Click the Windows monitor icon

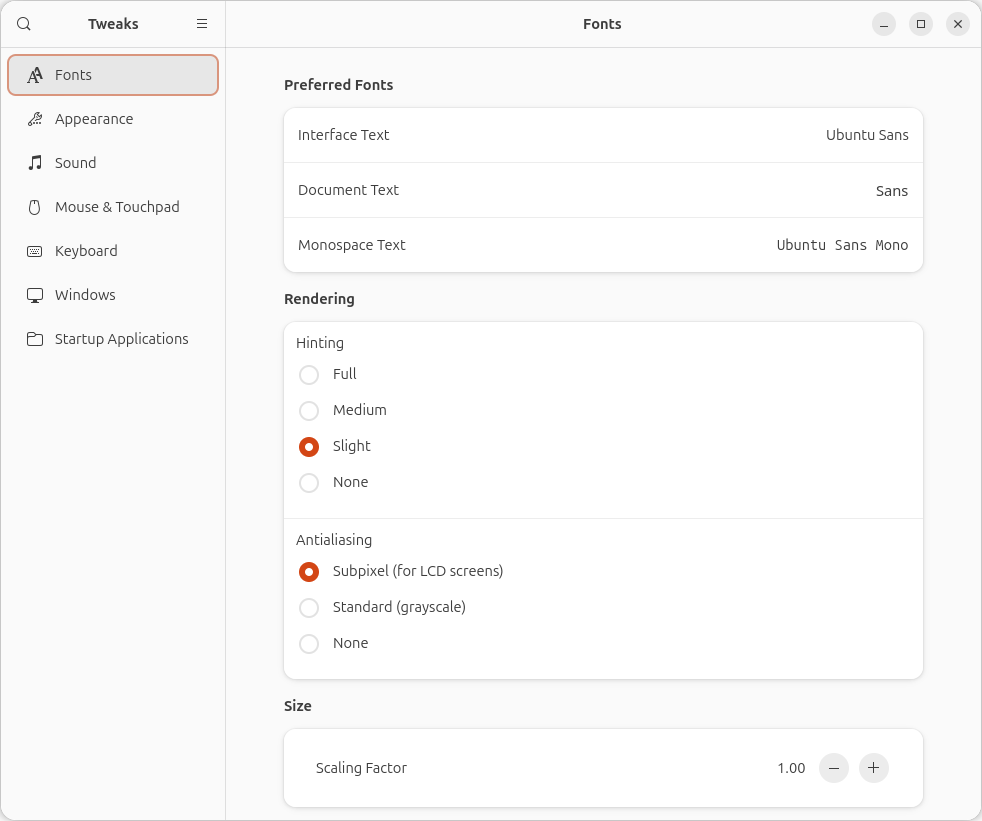click(x=35, y=295)
